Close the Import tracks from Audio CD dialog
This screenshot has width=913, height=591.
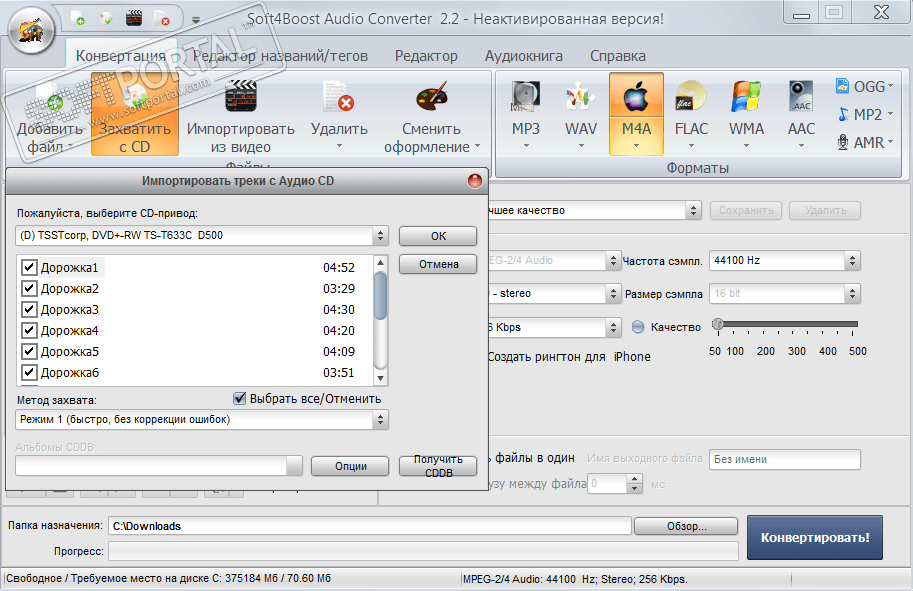tap(475, 181)
